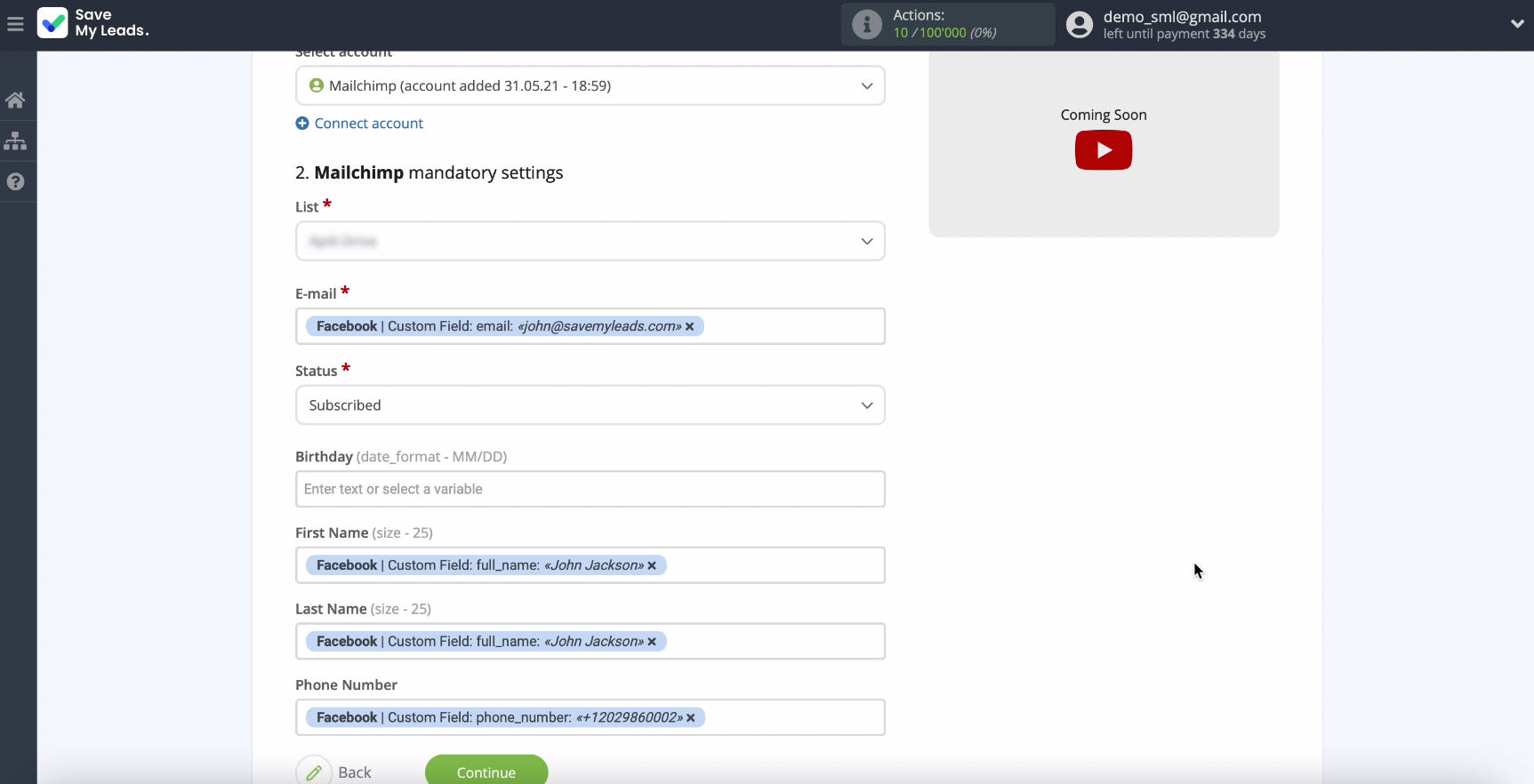Remove the First Name full_name tag
The height and width of the screenshot is (784, 1534).
coord(652,565)
